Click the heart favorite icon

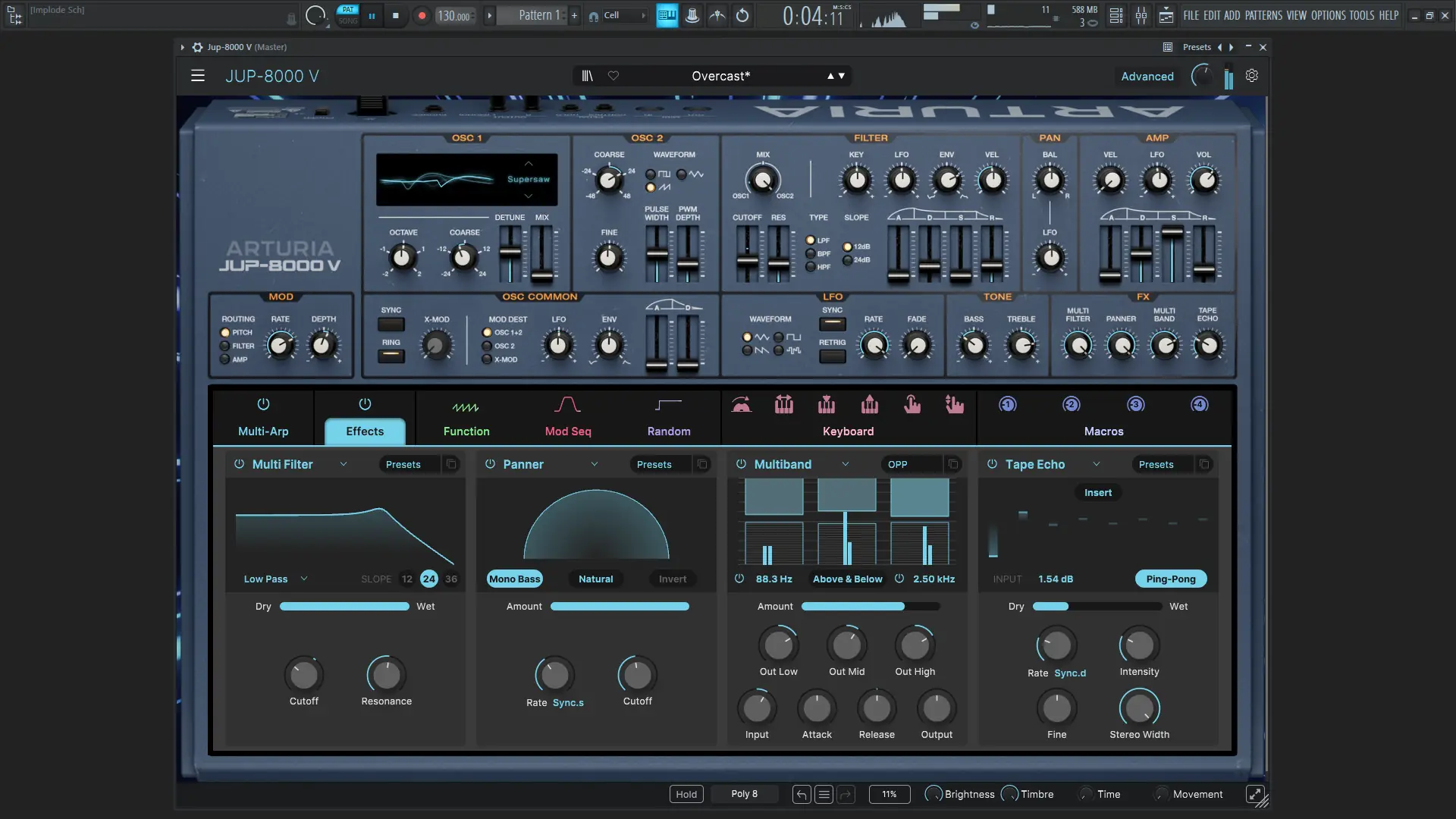[x=613, y=76]
